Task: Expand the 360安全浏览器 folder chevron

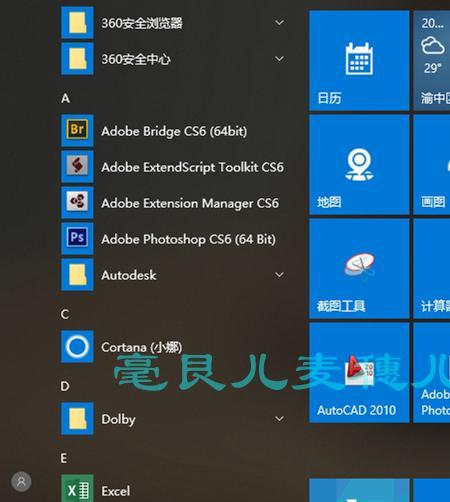Action: click(279, 22)
